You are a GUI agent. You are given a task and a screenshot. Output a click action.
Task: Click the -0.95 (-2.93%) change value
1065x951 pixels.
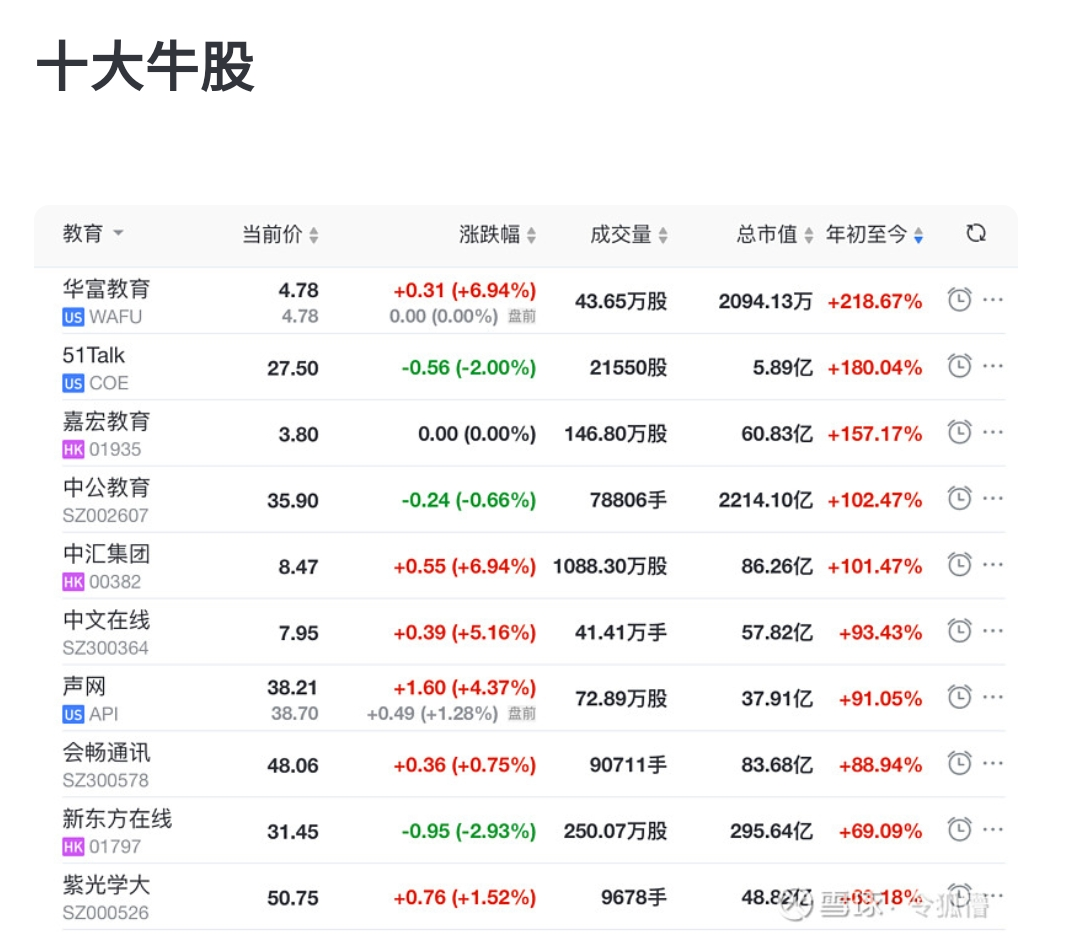469,831
